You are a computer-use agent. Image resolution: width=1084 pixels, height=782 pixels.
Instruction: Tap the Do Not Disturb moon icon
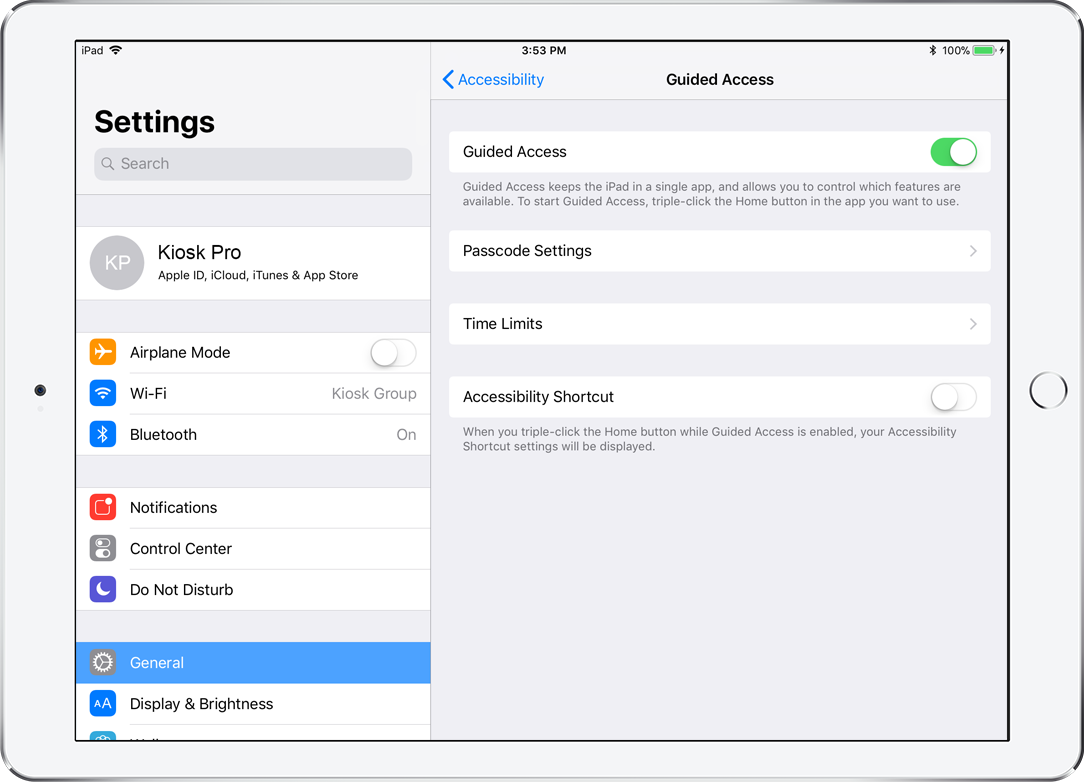[103, 589]
